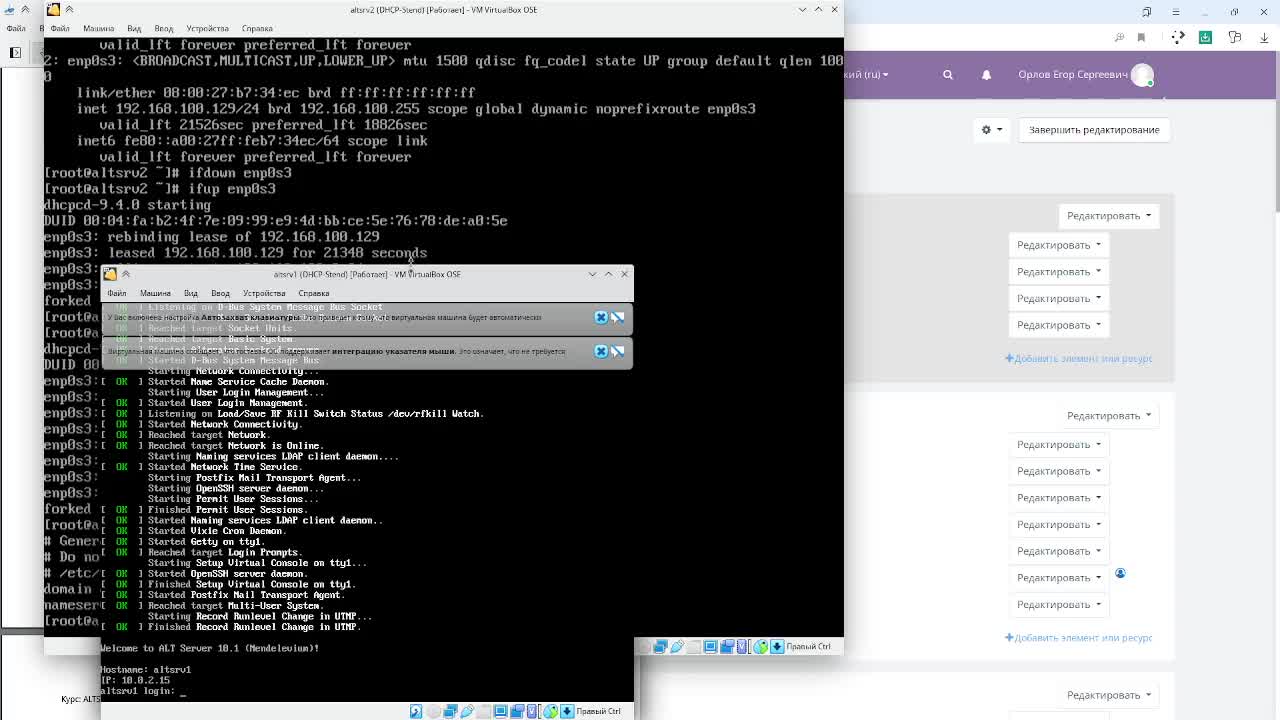Click altsrv1 mouse integration status icon
Viewport: 1280px width, 720px height.
point(550,711)
